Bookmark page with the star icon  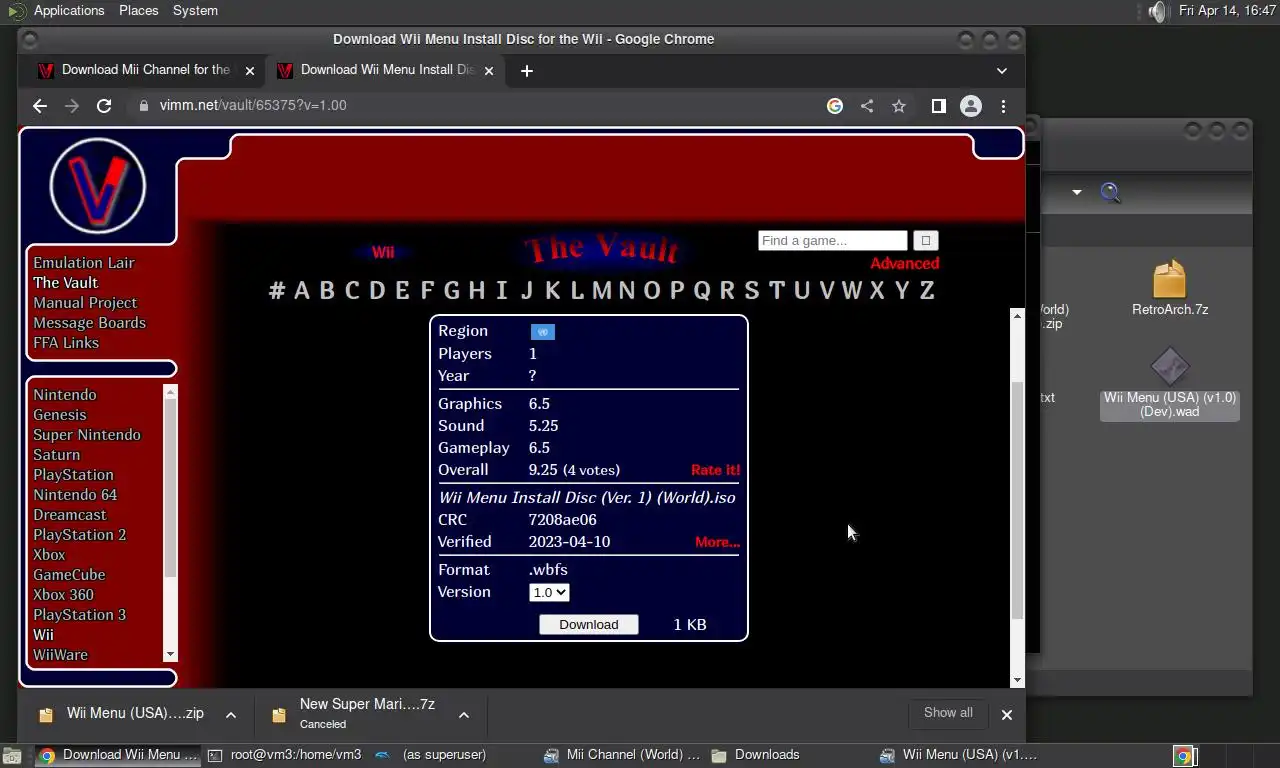point(899,105)
